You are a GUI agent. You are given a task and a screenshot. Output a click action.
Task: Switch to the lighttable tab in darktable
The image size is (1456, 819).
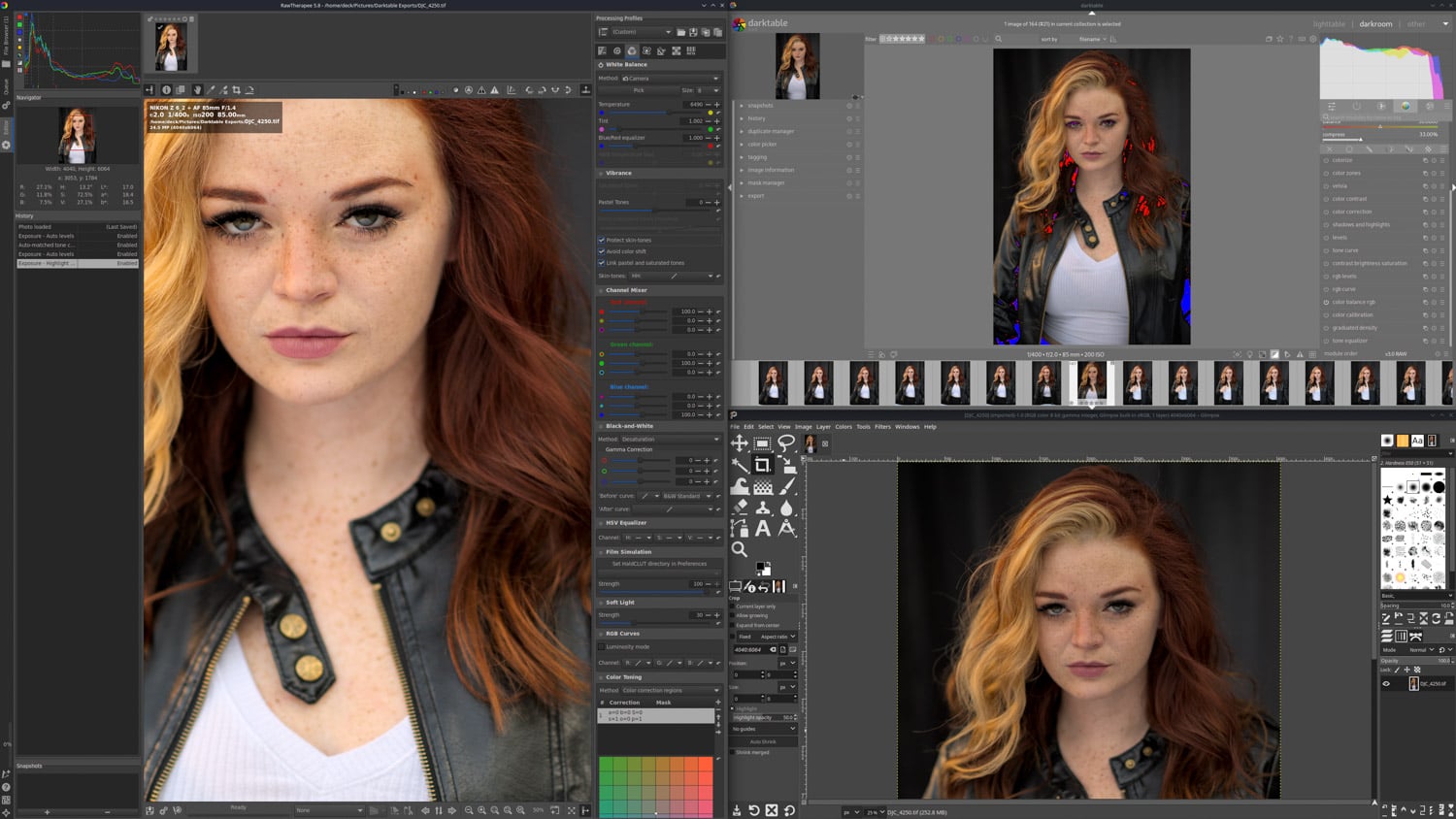pyautogui.click(x=1329, y=23)
